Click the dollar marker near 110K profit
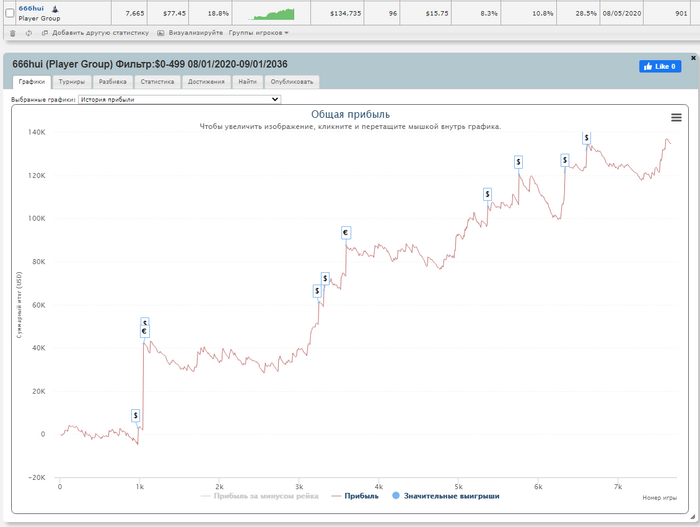 click(488, 194)
